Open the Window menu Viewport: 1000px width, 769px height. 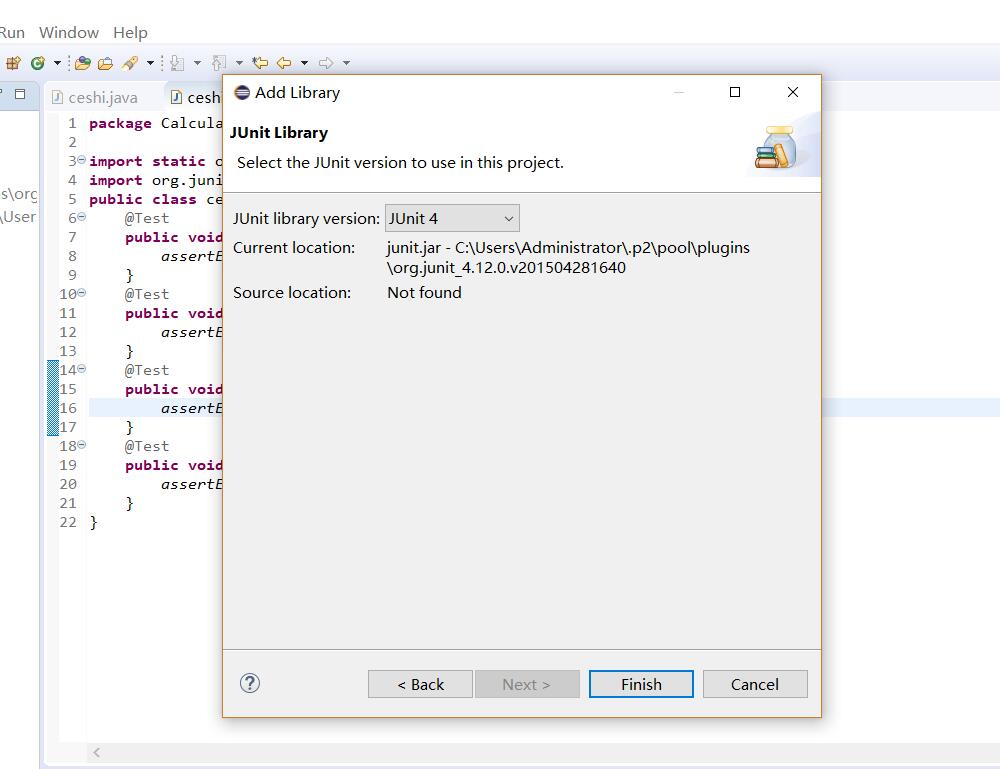pyautogui.click(x=69, y=33)
